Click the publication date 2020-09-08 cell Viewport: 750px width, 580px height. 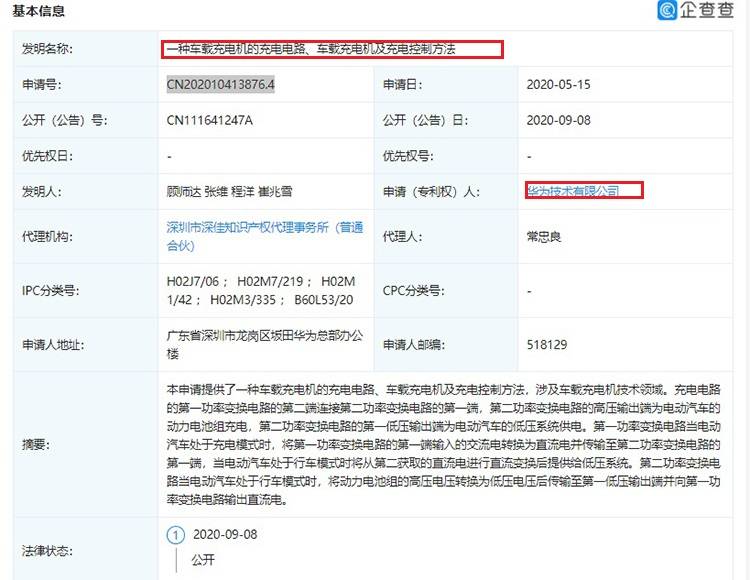558,120
